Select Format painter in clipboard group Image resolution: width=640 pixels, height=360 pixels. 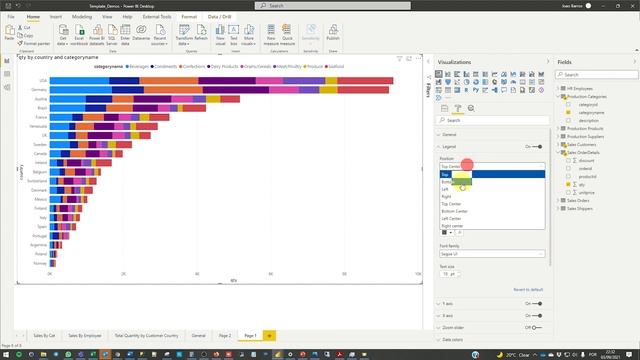pyautogui.click(x=34, y=43)
